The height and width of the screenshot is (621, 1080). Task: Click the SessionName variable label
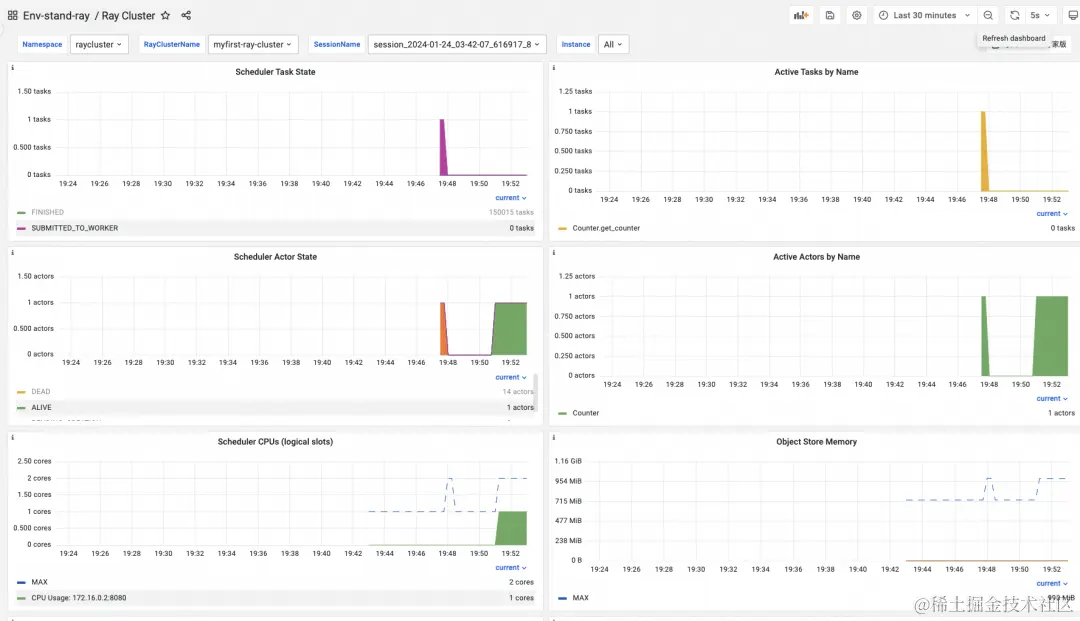[337, 44]
